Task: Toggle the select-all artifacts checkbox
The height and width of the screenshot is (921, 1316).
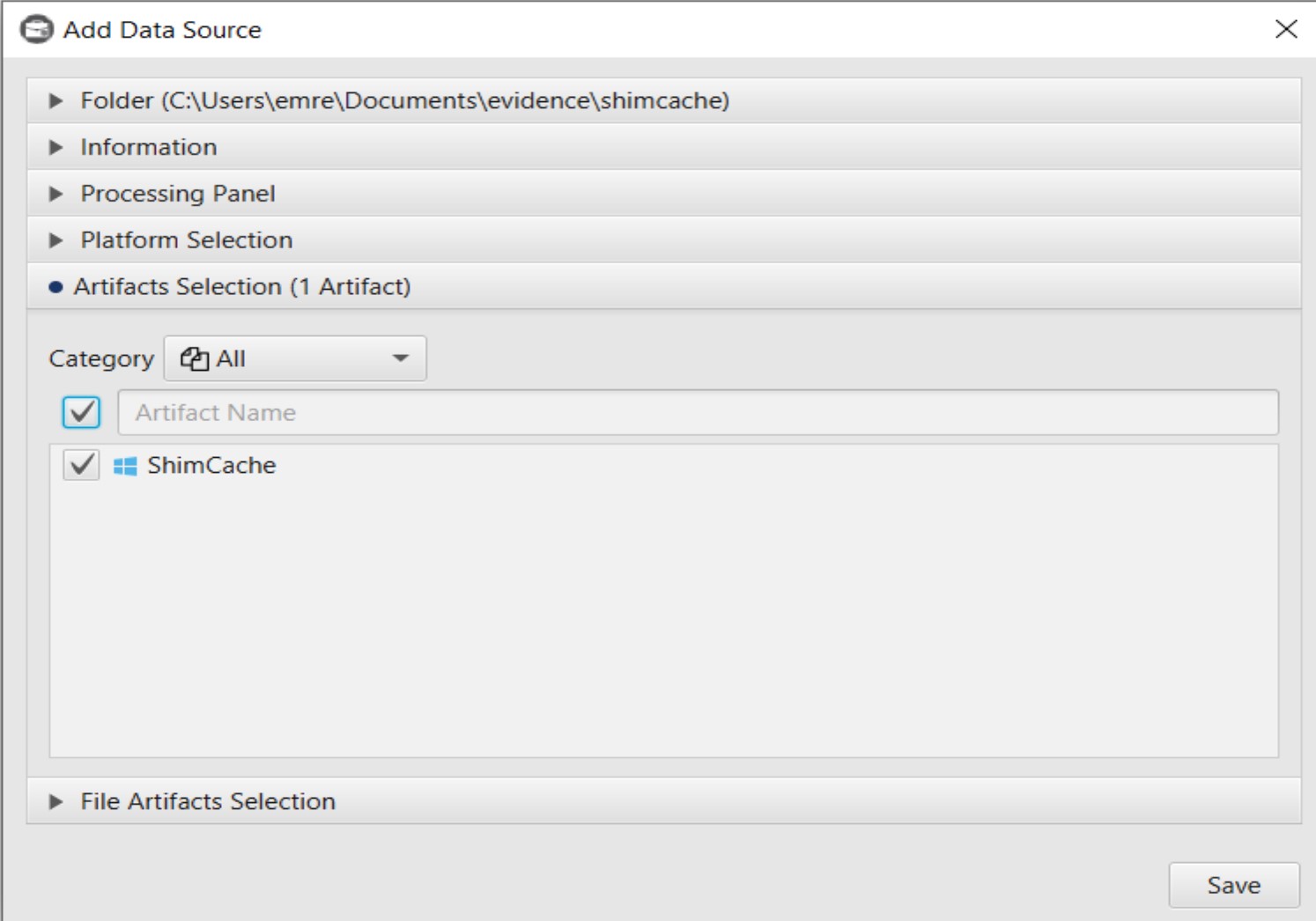Action: (82, 412)
